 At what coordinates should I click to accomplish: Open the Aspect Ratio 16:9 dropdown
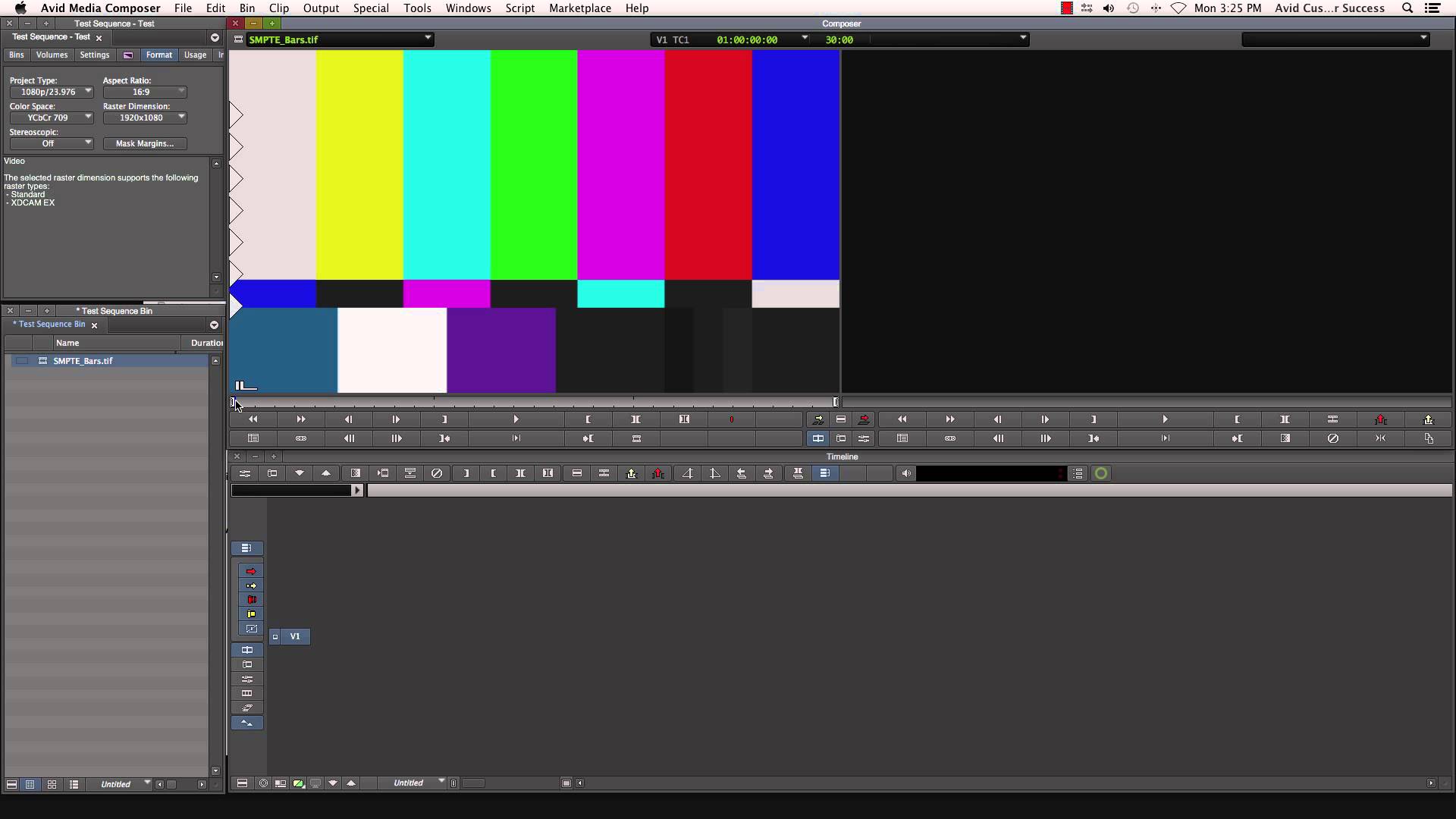coord(144,92)
